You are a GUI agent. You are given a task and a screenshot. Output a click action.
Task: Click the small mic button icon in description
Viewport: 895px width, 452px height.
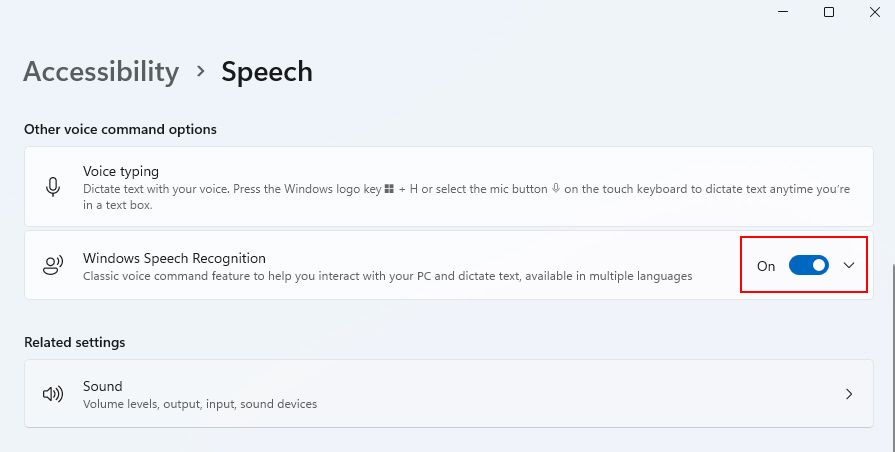tap(555, 189)
